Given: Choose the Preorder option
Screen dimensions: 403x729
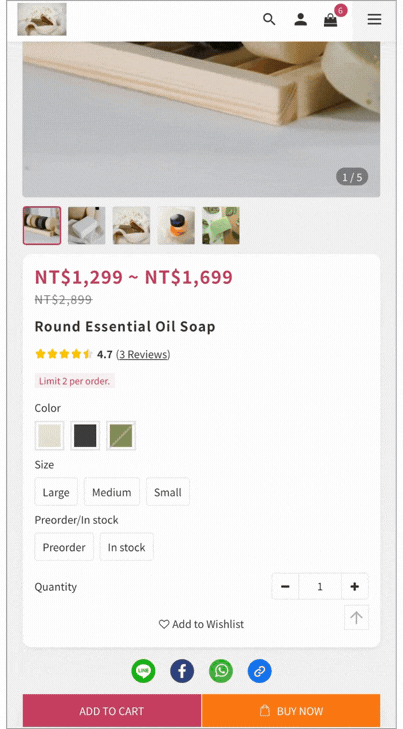Looking at the screenshot, I should [x=64, y=547].
